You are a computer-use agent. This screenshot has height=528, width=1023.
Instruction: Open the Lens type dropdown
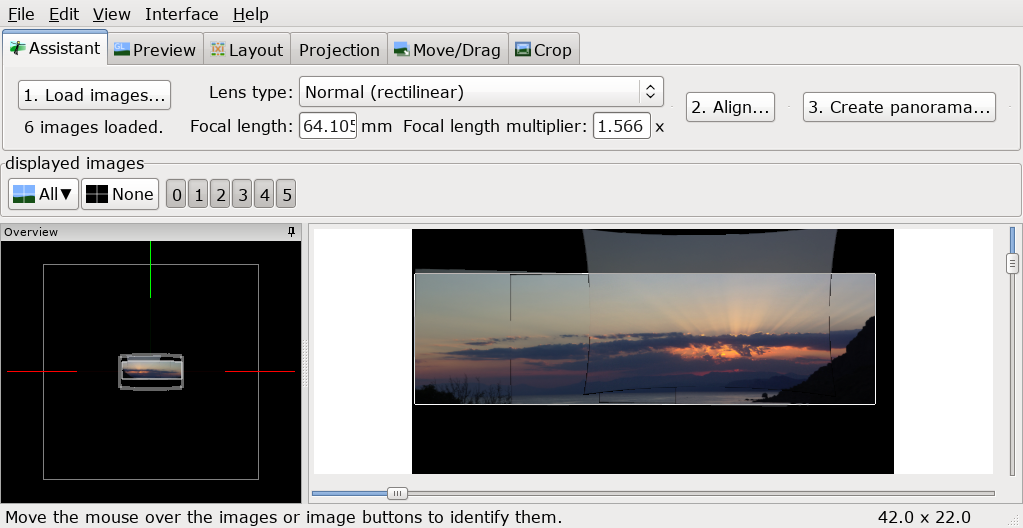click(481, 92)
